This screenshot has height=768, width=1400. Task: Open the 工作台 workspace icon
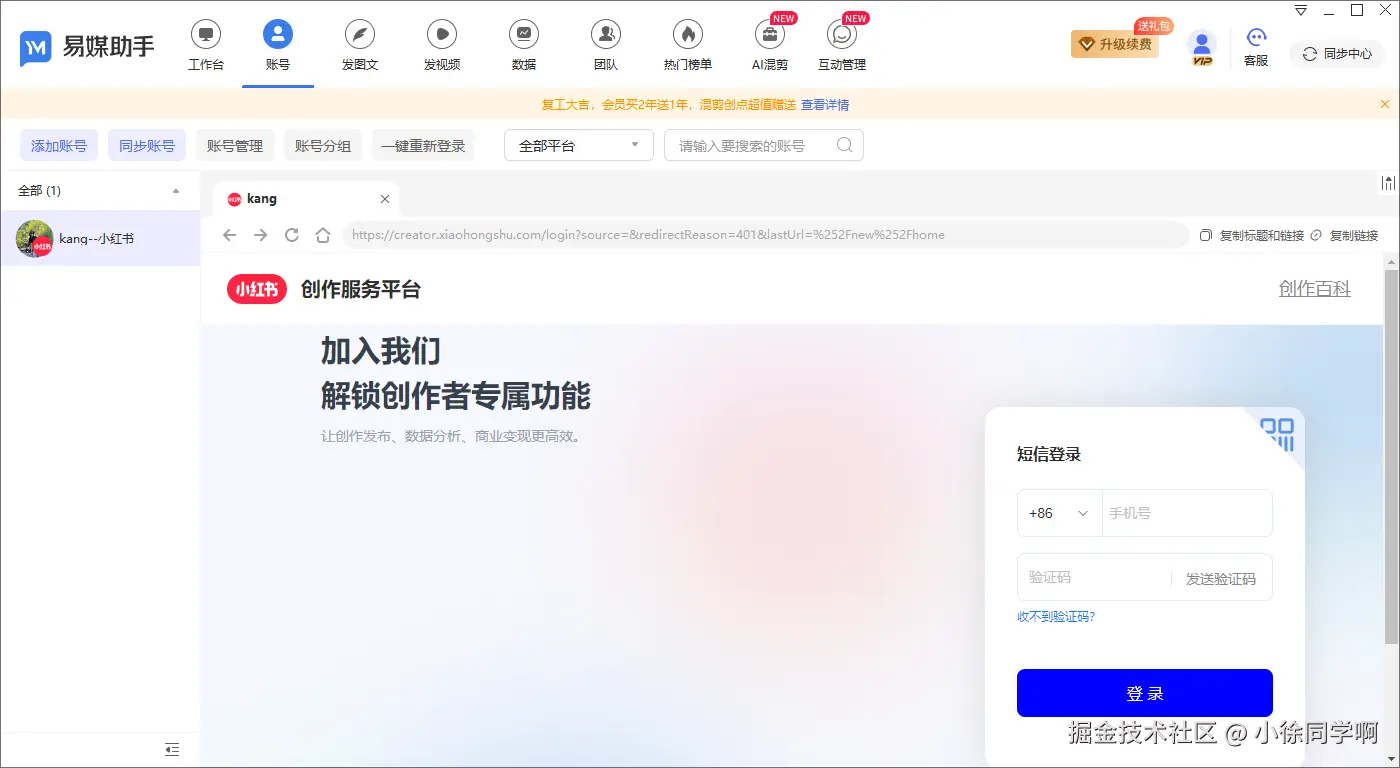click(x=206, y=42)
